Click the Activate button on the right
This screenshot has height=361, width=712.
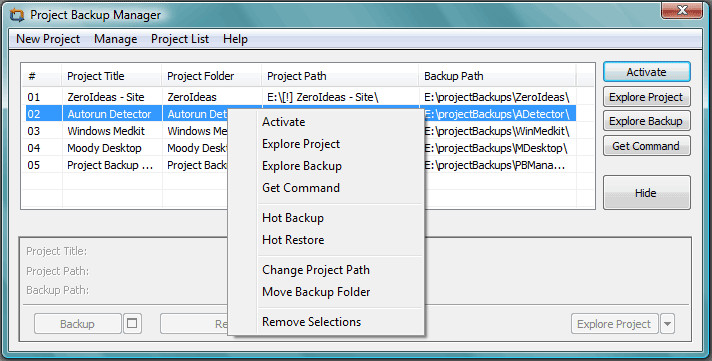tap(647, 72)
